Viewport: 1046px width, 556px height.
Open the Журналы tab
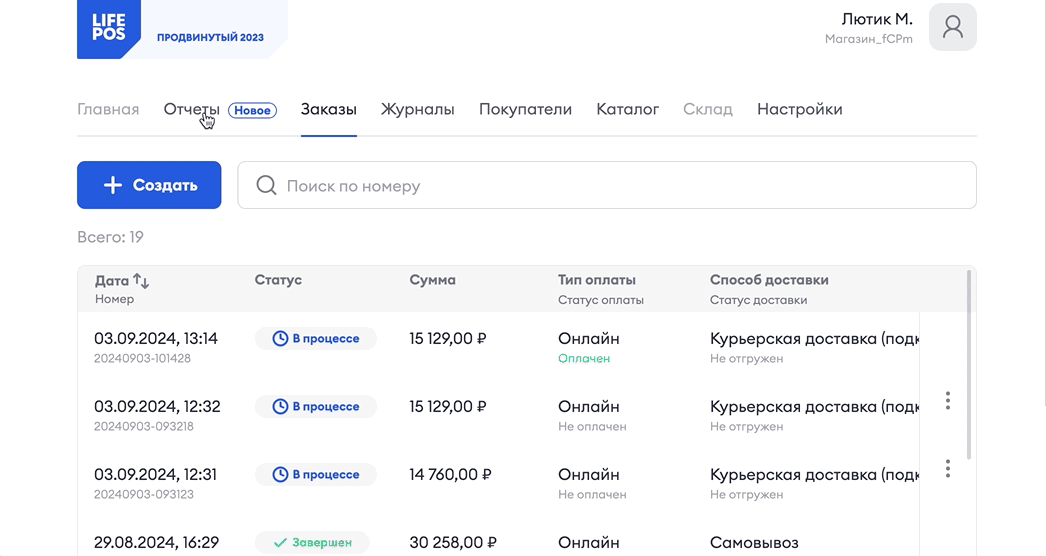(418, 109)
